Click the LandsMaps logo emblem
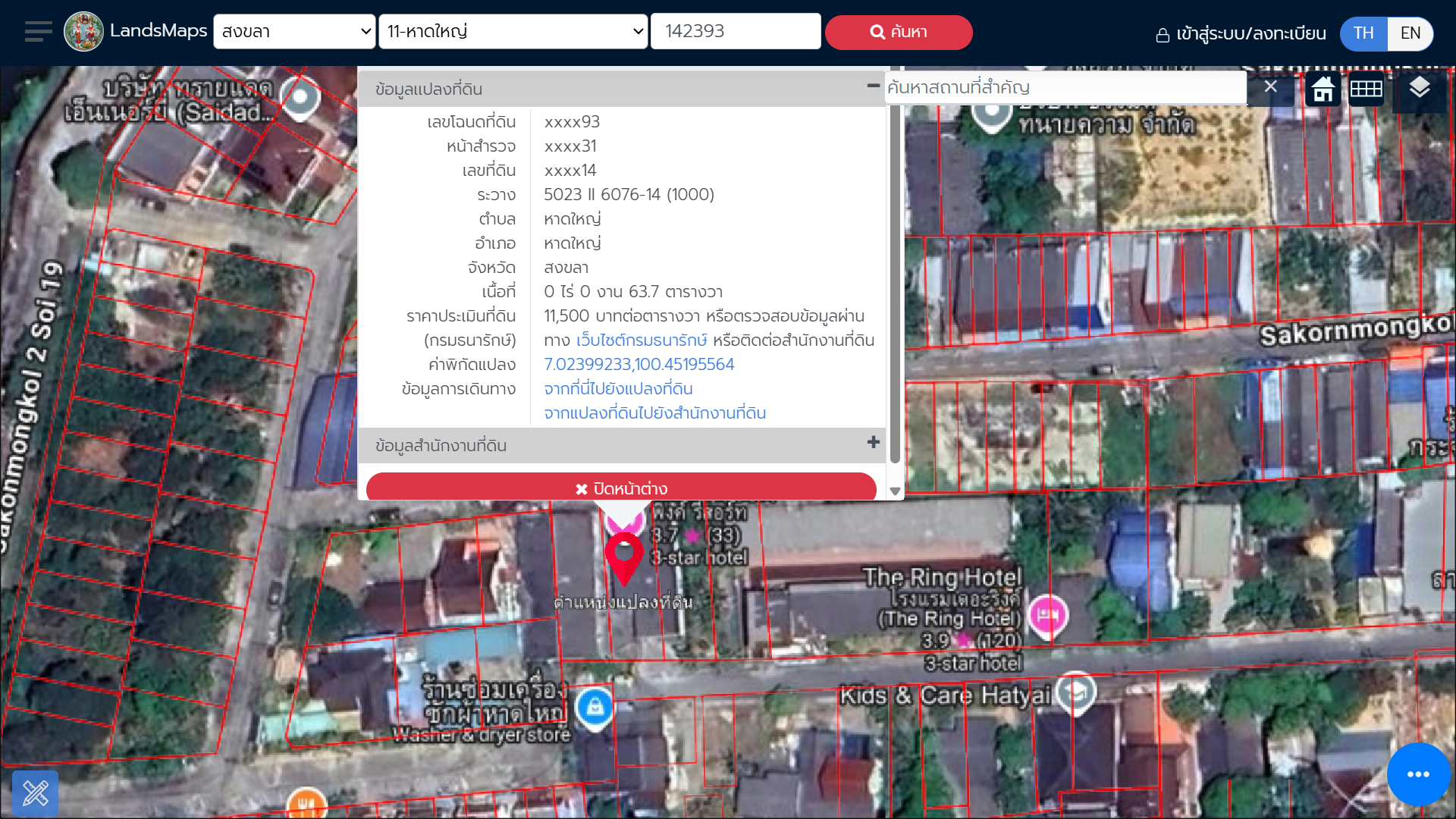 point(83,32)
